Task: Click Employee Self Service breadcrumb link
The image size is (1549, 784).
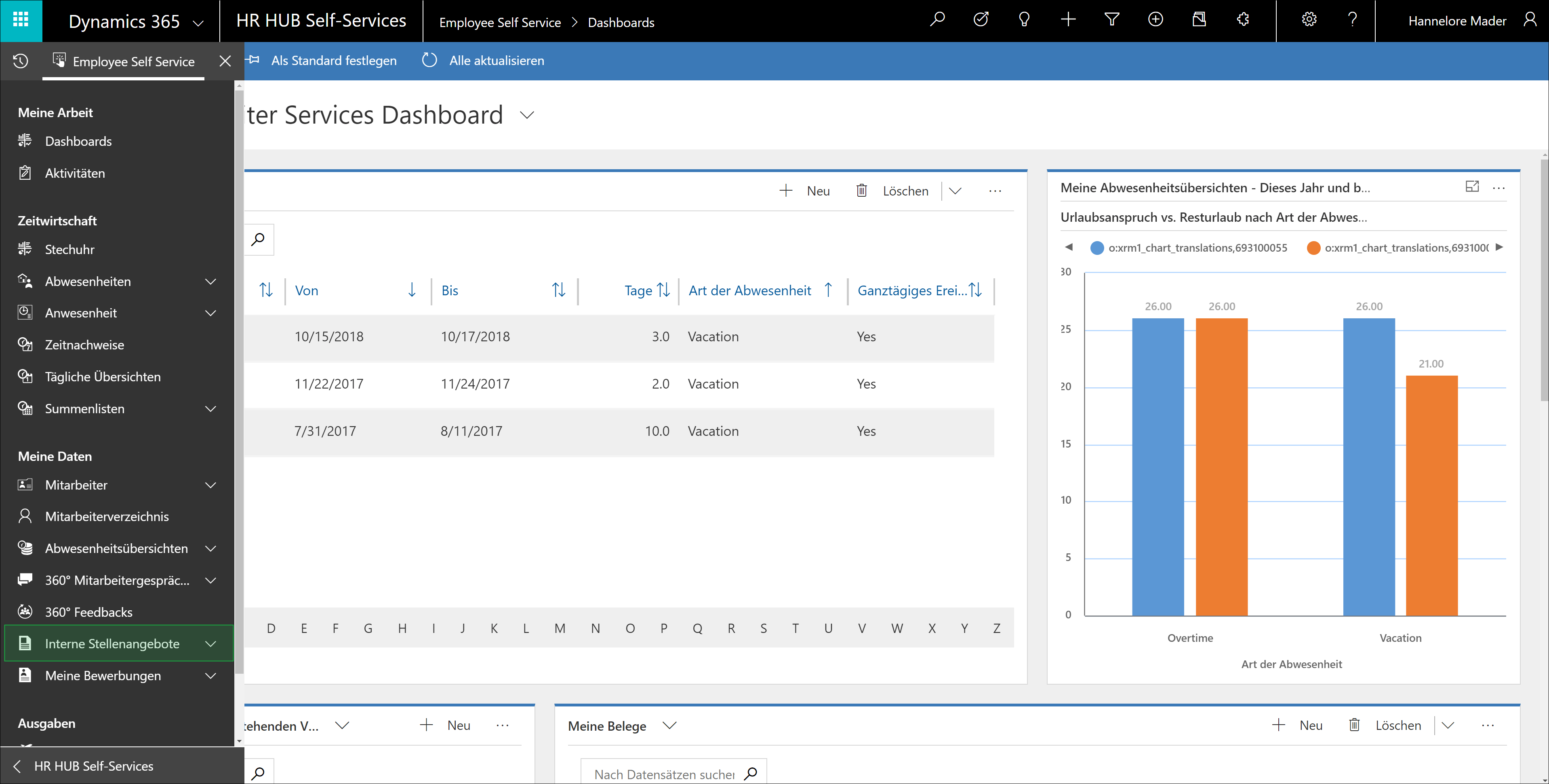Action: click(500, 22)
